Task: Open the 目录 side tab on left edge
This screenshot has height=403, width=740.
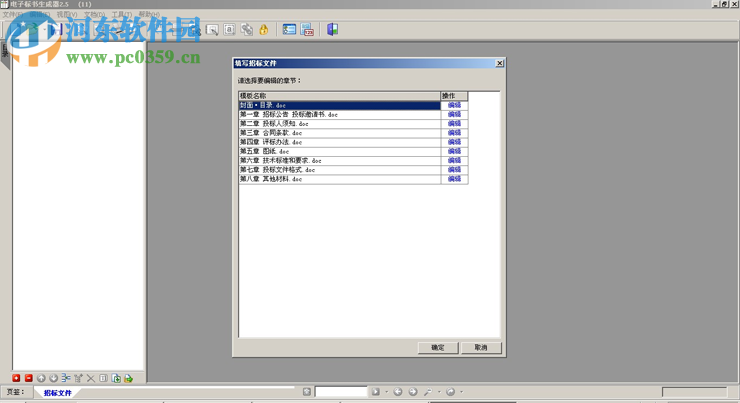Action: pos(5,51)
